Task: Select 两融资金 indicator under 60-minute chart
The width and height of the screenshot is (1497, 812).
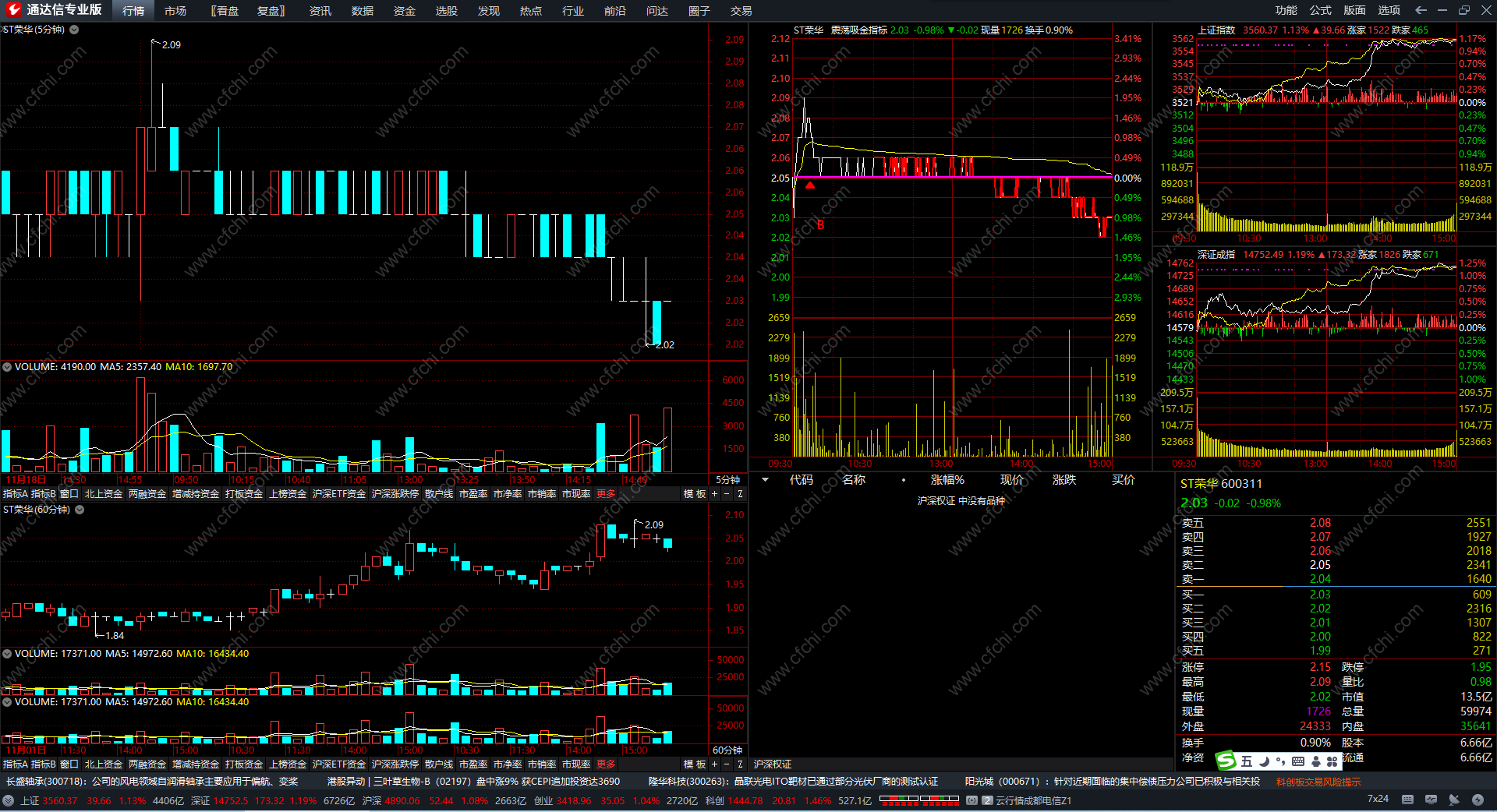Action: point(147,764)
